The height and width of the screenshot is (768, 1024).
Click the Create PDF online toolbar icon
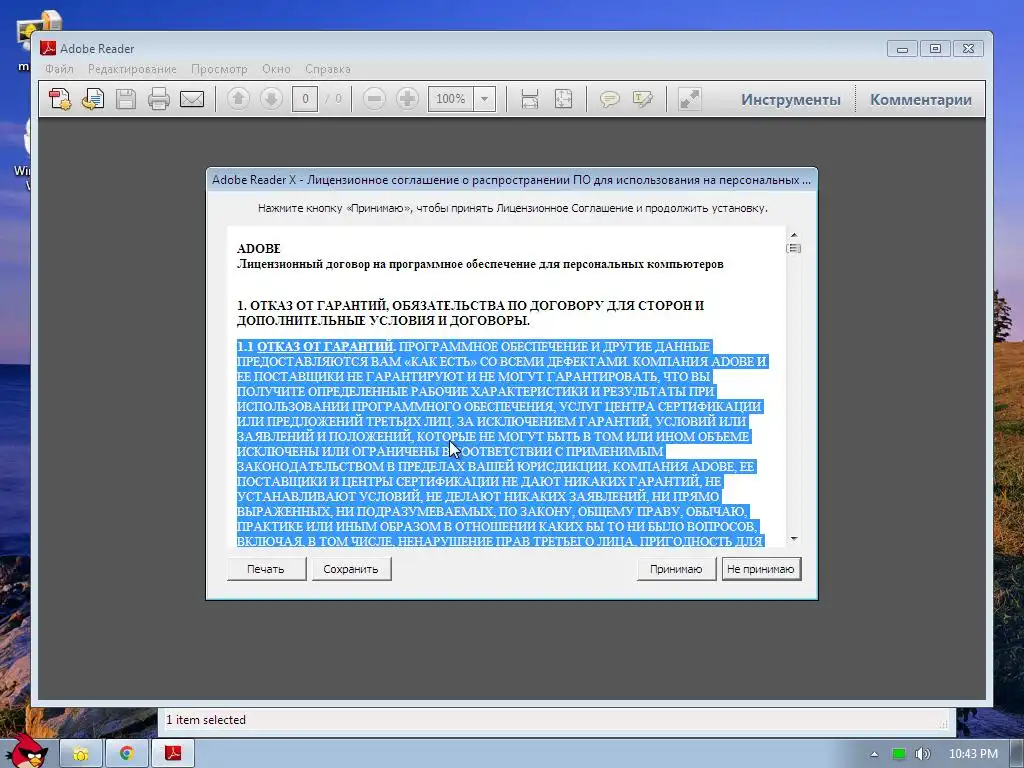click(60, 99)
